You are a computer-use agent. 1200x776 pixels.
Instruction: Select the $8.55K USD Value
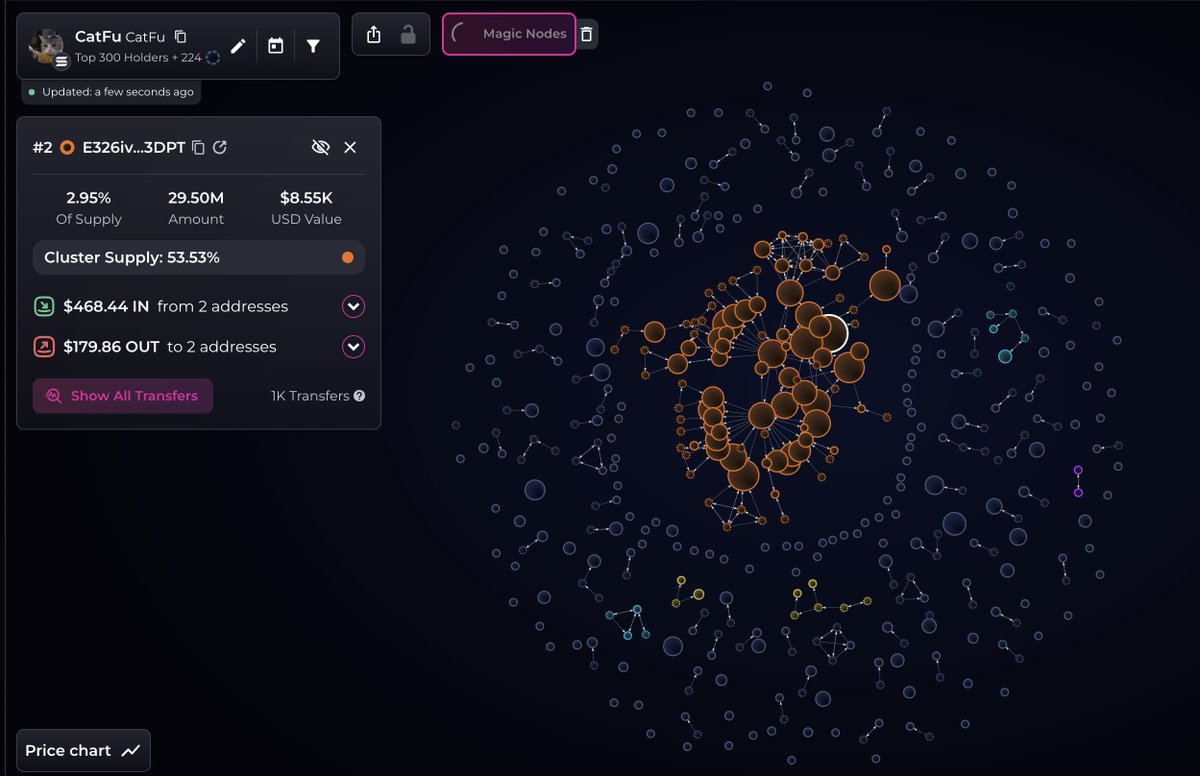[x=306, y=198]
